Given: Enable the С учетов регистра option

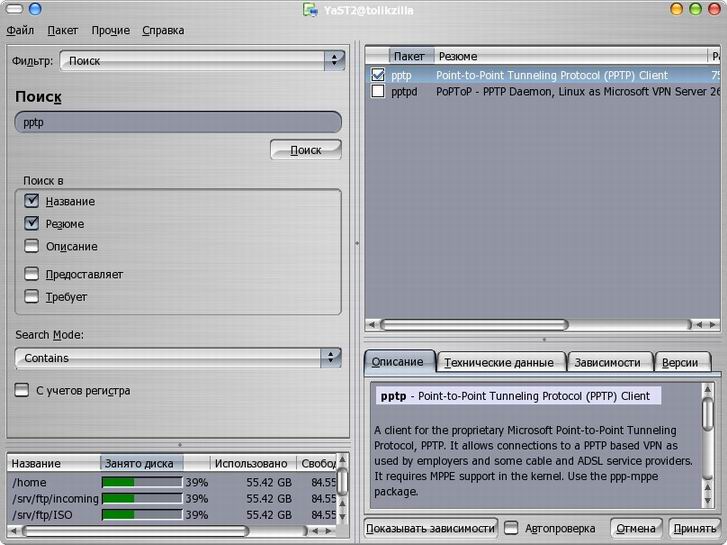Looking at the screenshot, I should click(22, 390).
